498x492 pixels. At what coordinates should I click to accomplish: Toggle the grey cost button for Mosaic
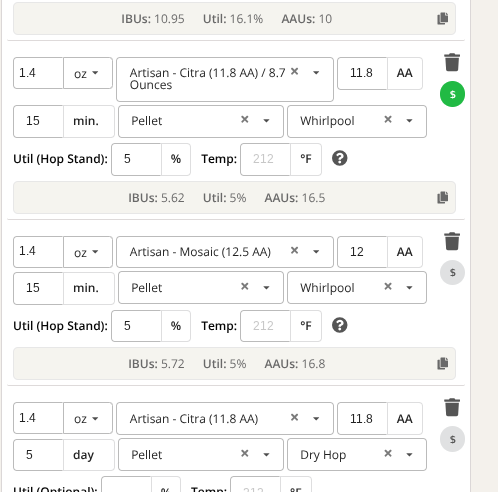click(452, 272)
